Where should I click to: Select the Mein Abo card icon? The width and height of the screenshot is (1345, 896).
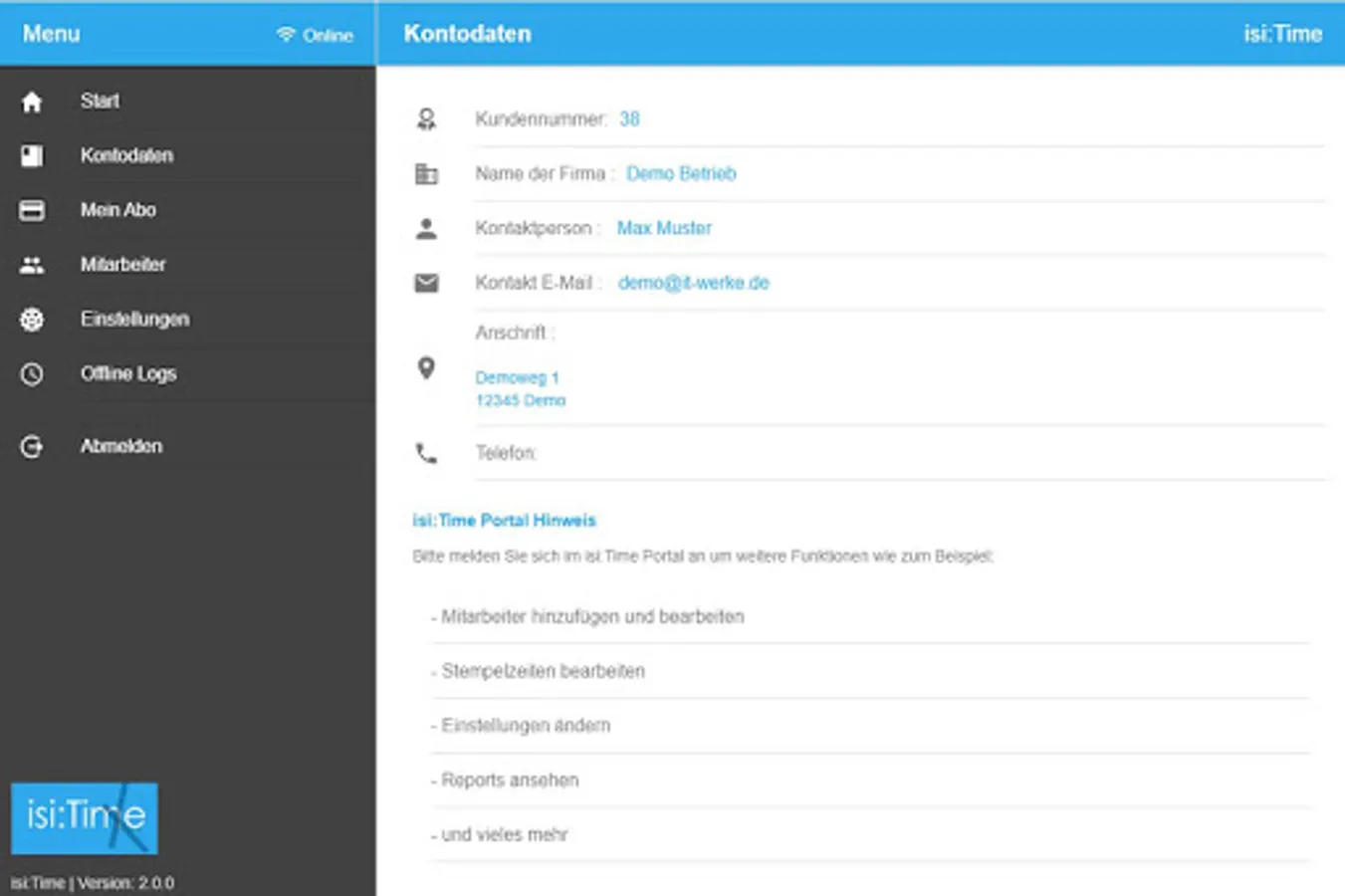pyautogui.click(x=32, y=210)
